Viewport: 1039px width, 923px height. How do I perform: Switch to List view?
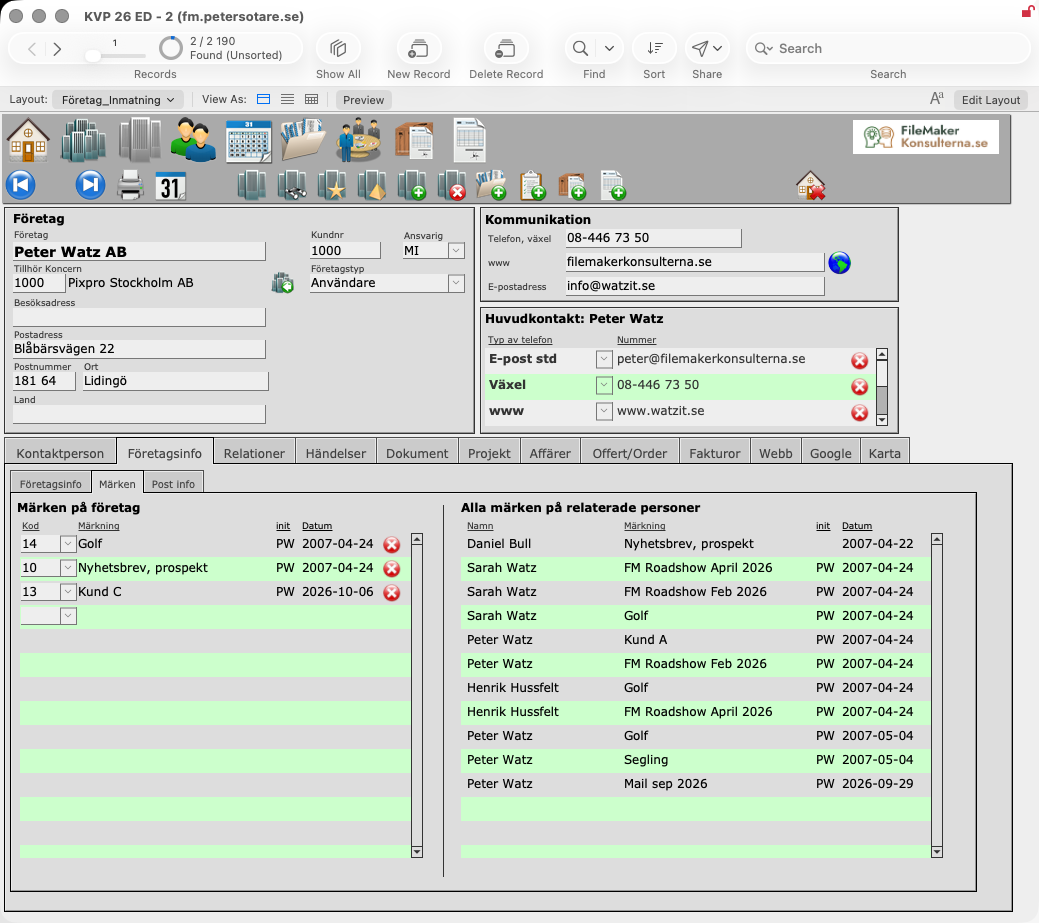tap(287, 99)
